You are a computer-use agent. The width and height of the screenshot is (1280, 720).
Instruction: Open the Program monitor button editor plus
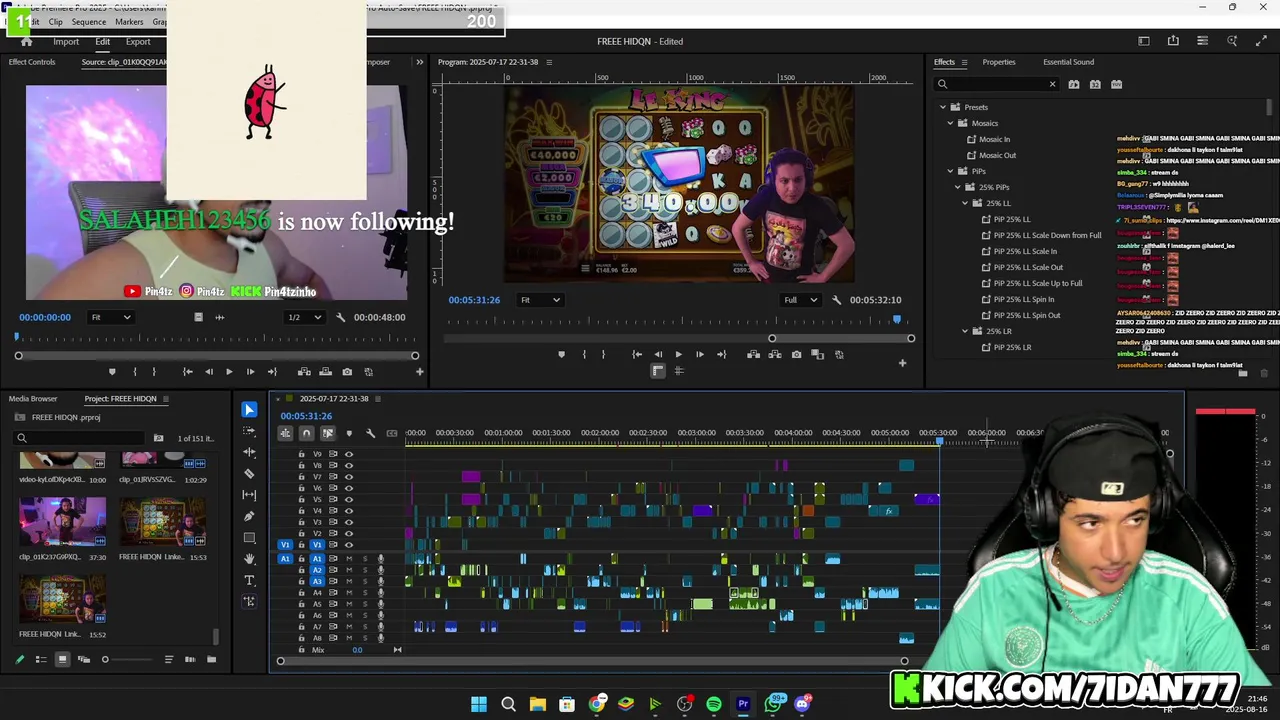[902, 363]
